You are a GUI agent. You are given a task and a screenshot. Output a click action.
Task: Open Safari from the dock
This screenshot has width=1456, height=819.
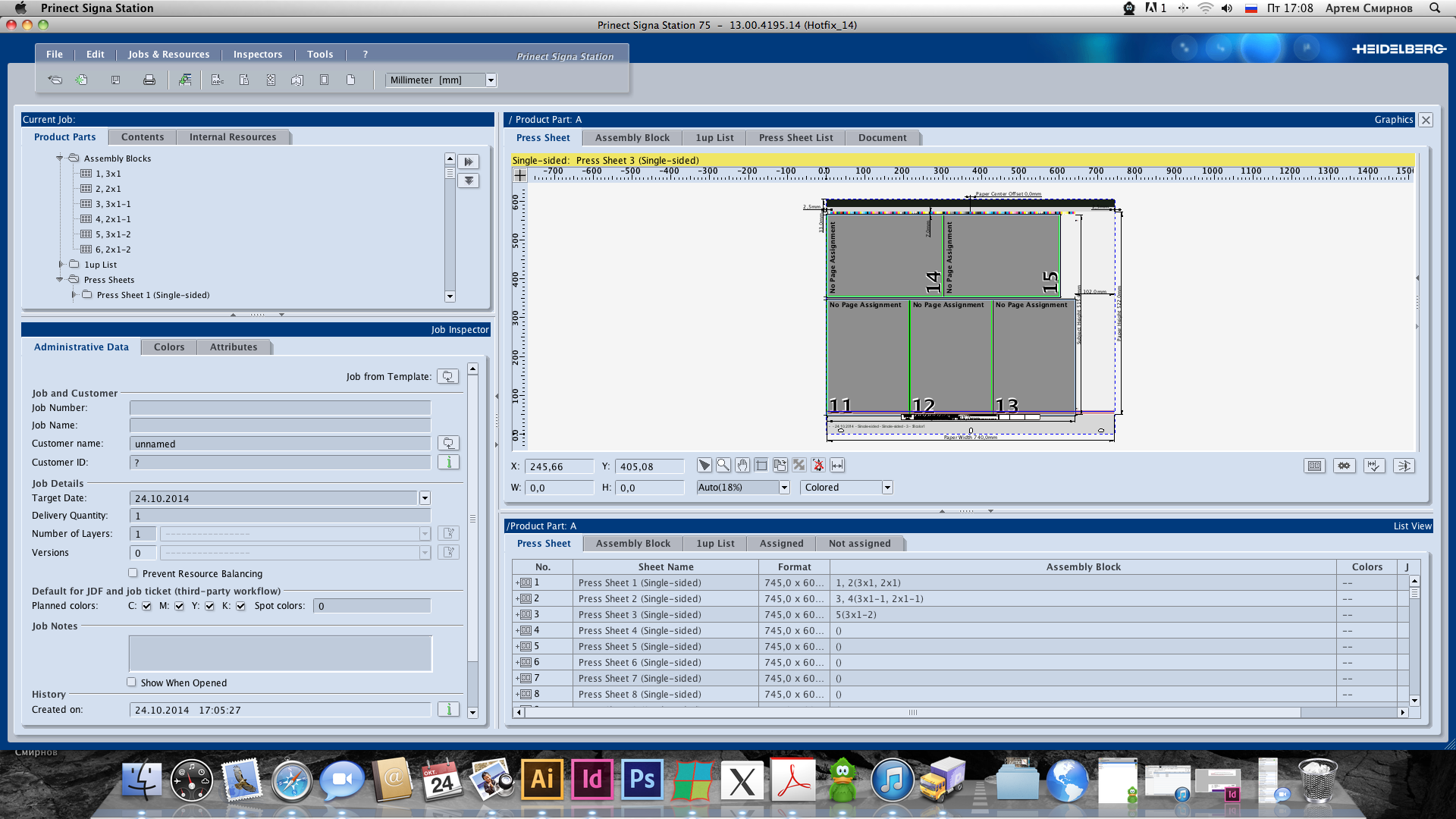click(x=292, y=781)
